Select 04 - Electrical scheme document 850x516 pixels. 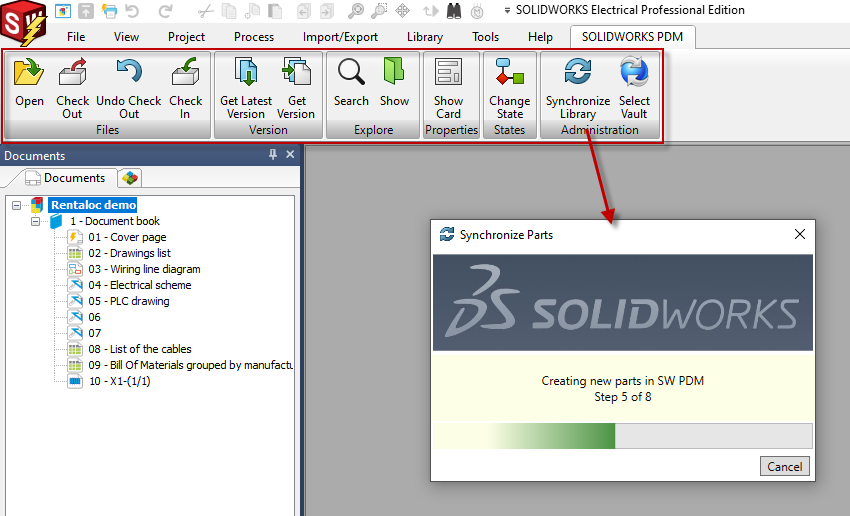pos(140,285)
